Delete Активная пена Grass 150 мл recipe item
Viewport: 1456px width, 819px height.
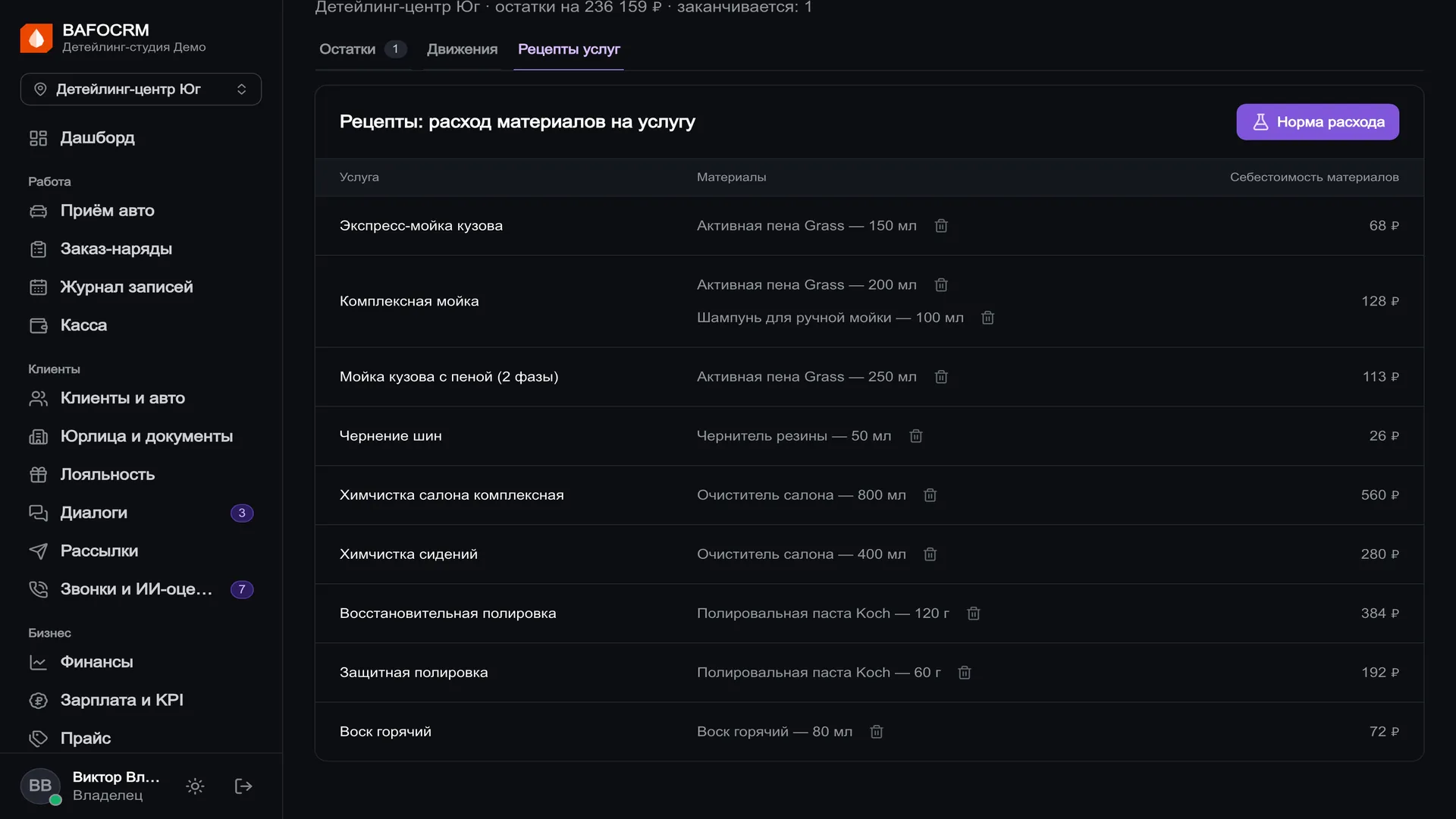point(941,226)
